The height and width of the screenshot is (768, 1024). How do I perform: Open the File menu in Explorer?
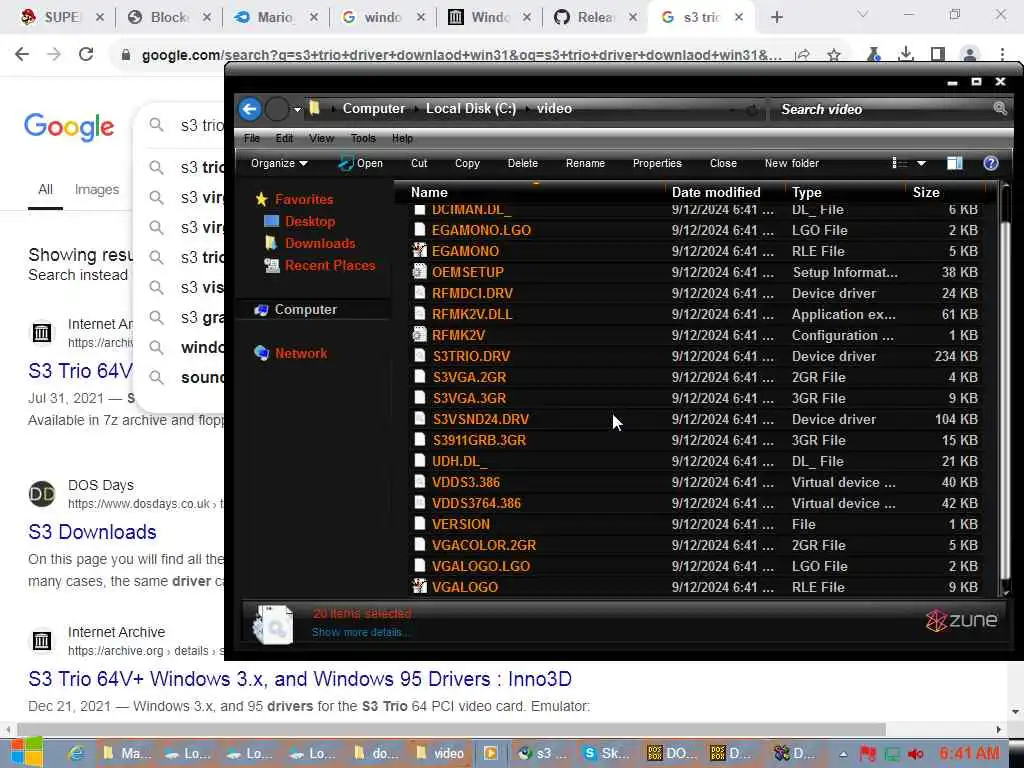click(x=251, y=138)
